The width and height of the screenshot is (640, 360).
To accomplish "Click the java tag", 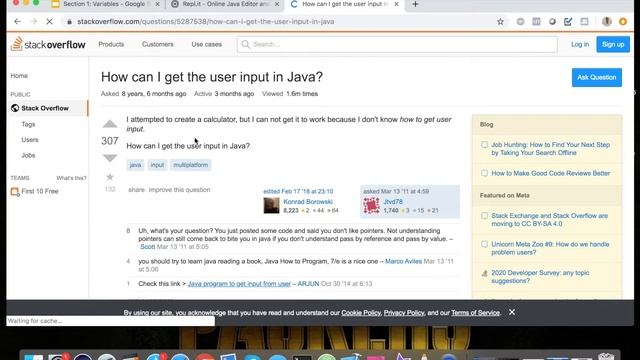I will point(135,165).
